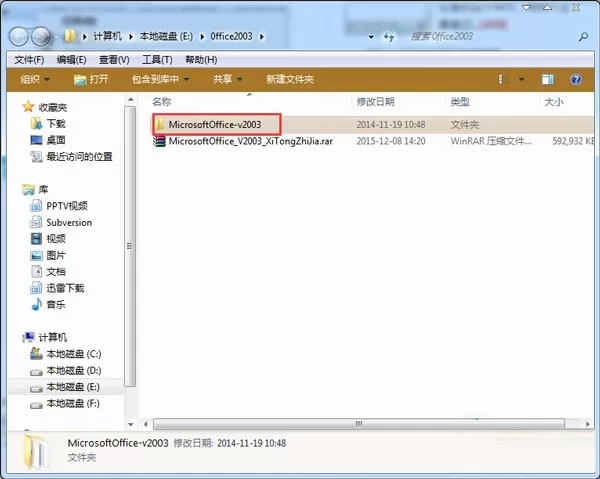600x479 pixels.
Task: Click Office2003 in the address breadcrumb
Action: [x=231, y=37]
